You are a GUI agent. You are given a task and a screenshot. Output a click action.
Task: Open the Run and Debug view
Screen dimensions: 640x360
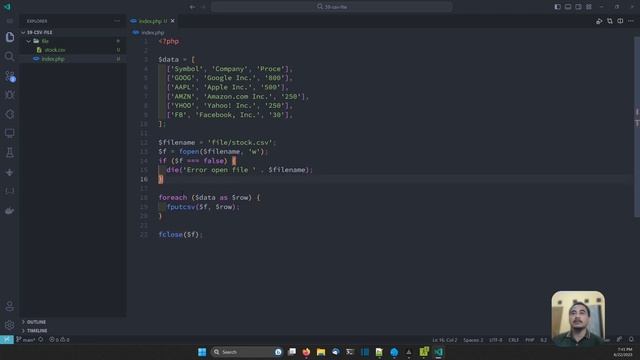10,95
